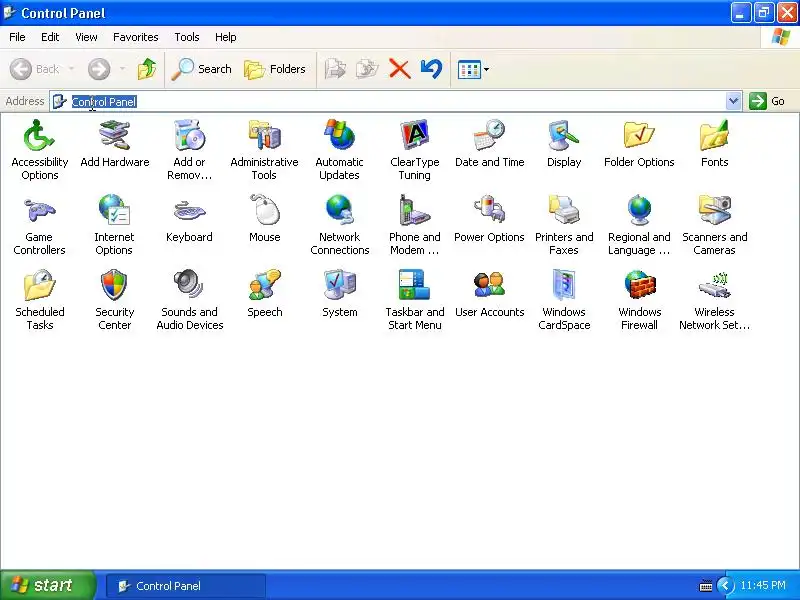The width and height of the screenshot is (800, 600).
Task: Open the Favorites menu
Action: coord(136,37)
